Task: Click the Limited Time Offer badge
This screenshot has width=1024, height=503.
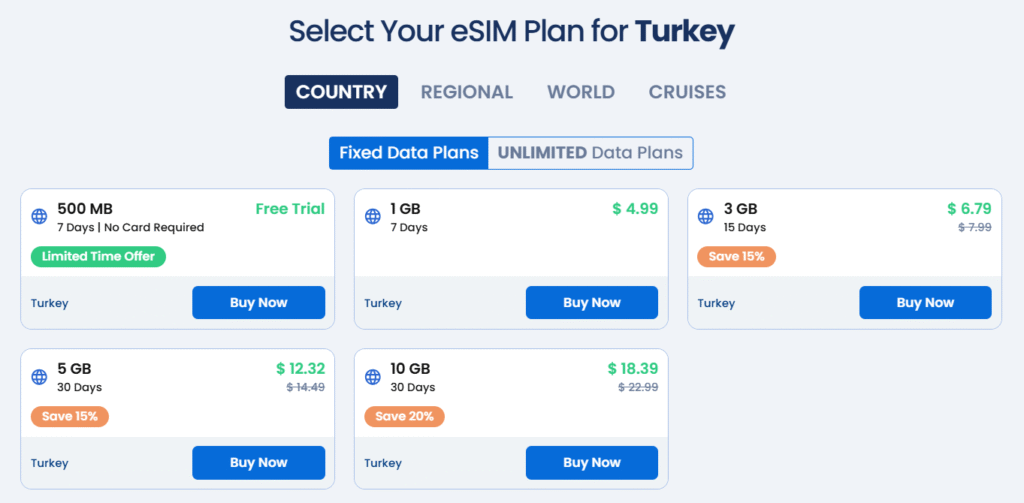Action: click(x=98, y=256)
